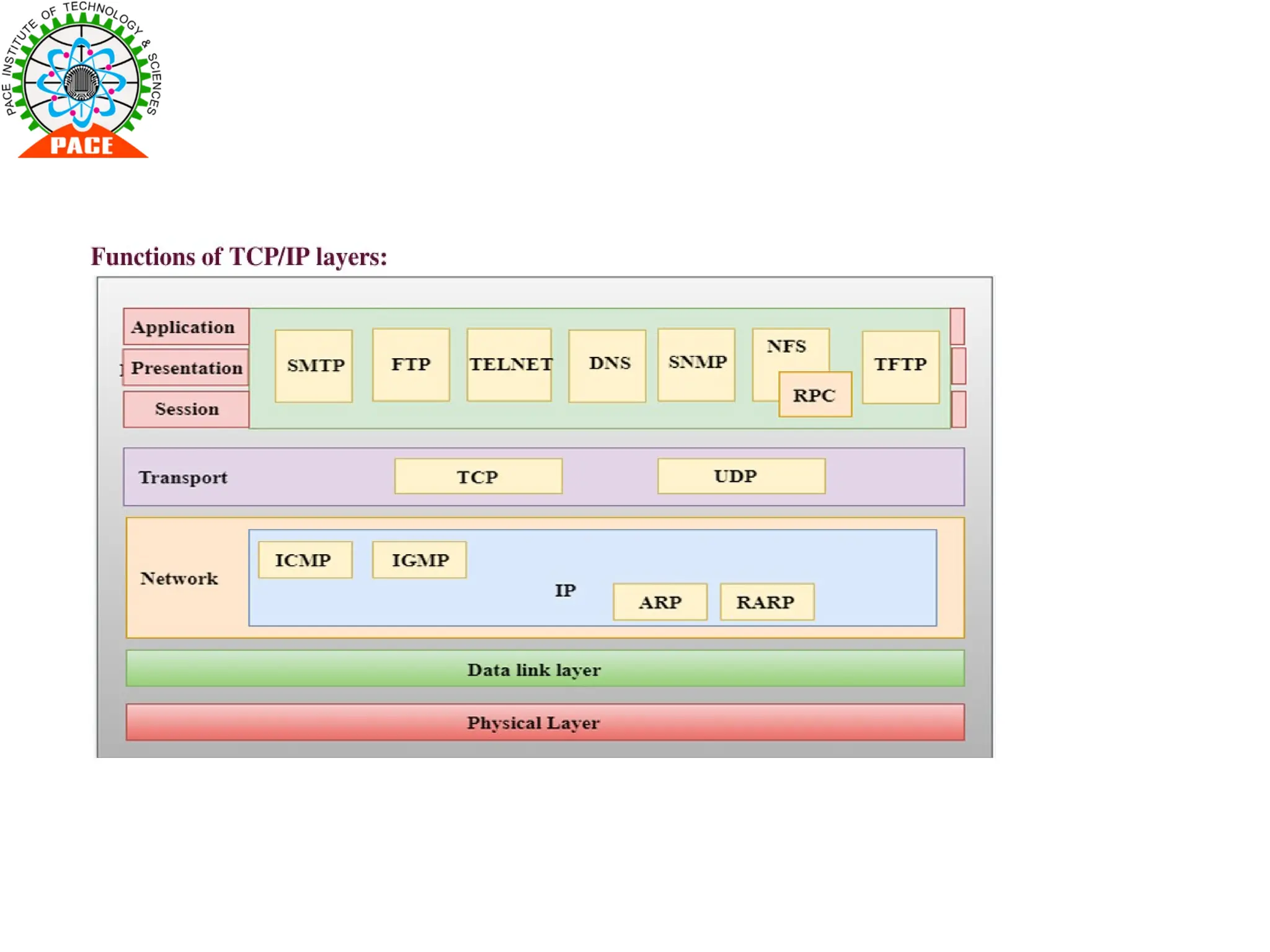Screen dimensions: 1270x952
Task: Click the UDP transport box
Action: pos(741,476)
